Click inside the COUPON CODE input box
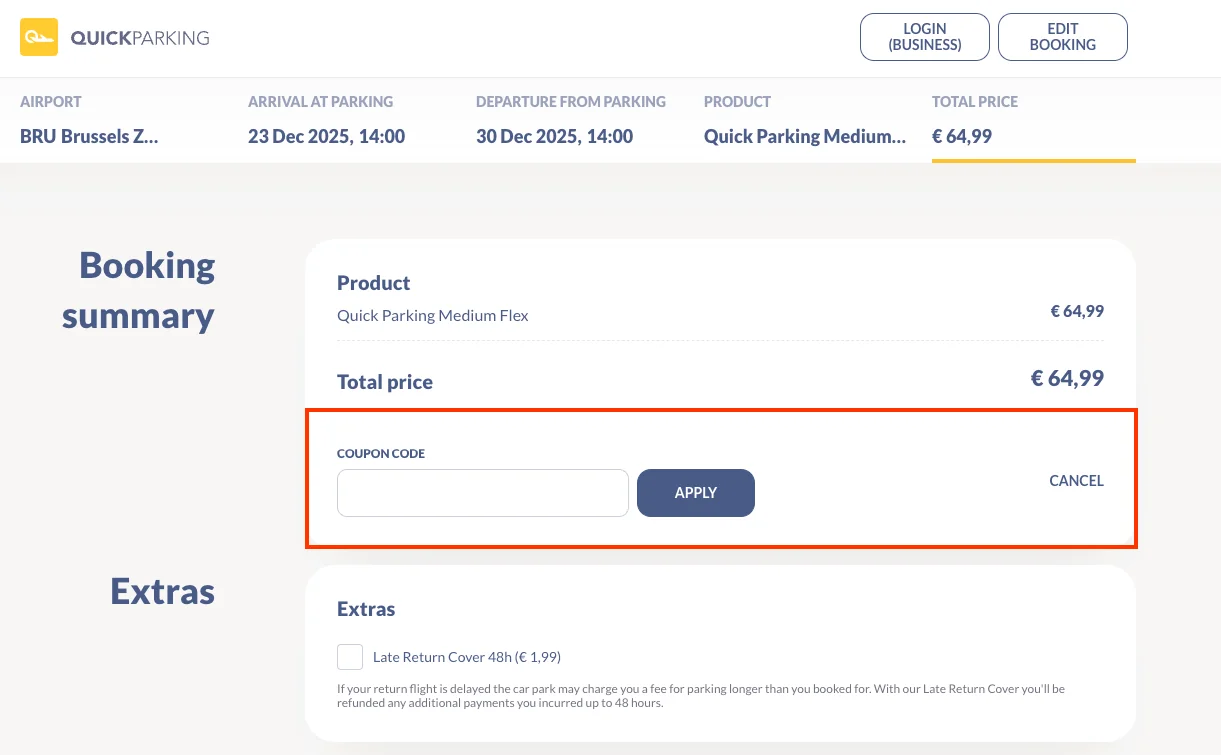Screen dimensions: 1221x755 [x=482, y=492]
